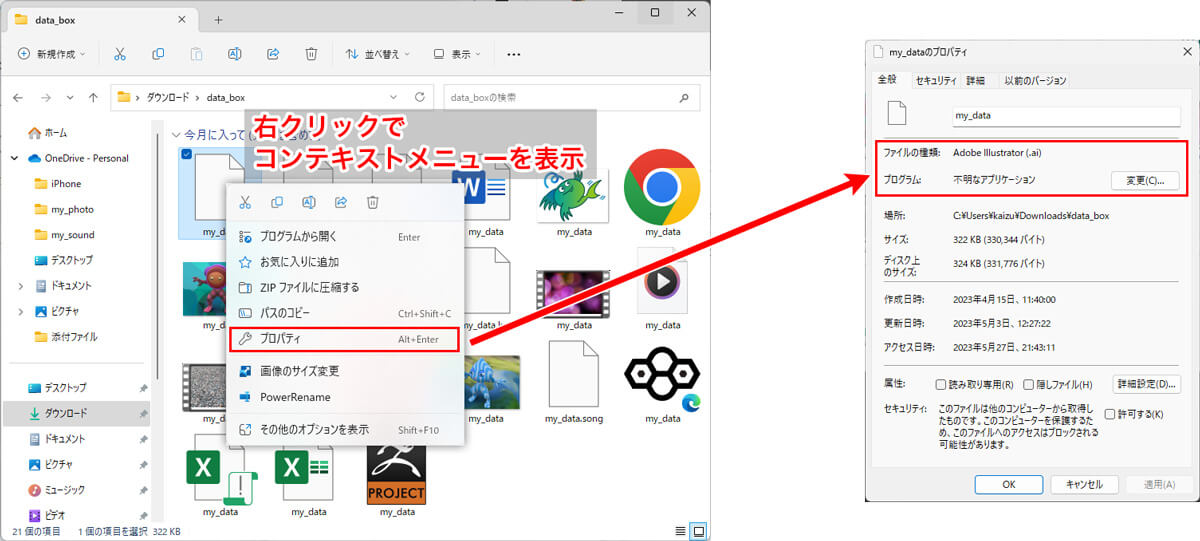Choose パスのコピー in context menu
This screenshot has width=1200, height=541.
point(347,313)
